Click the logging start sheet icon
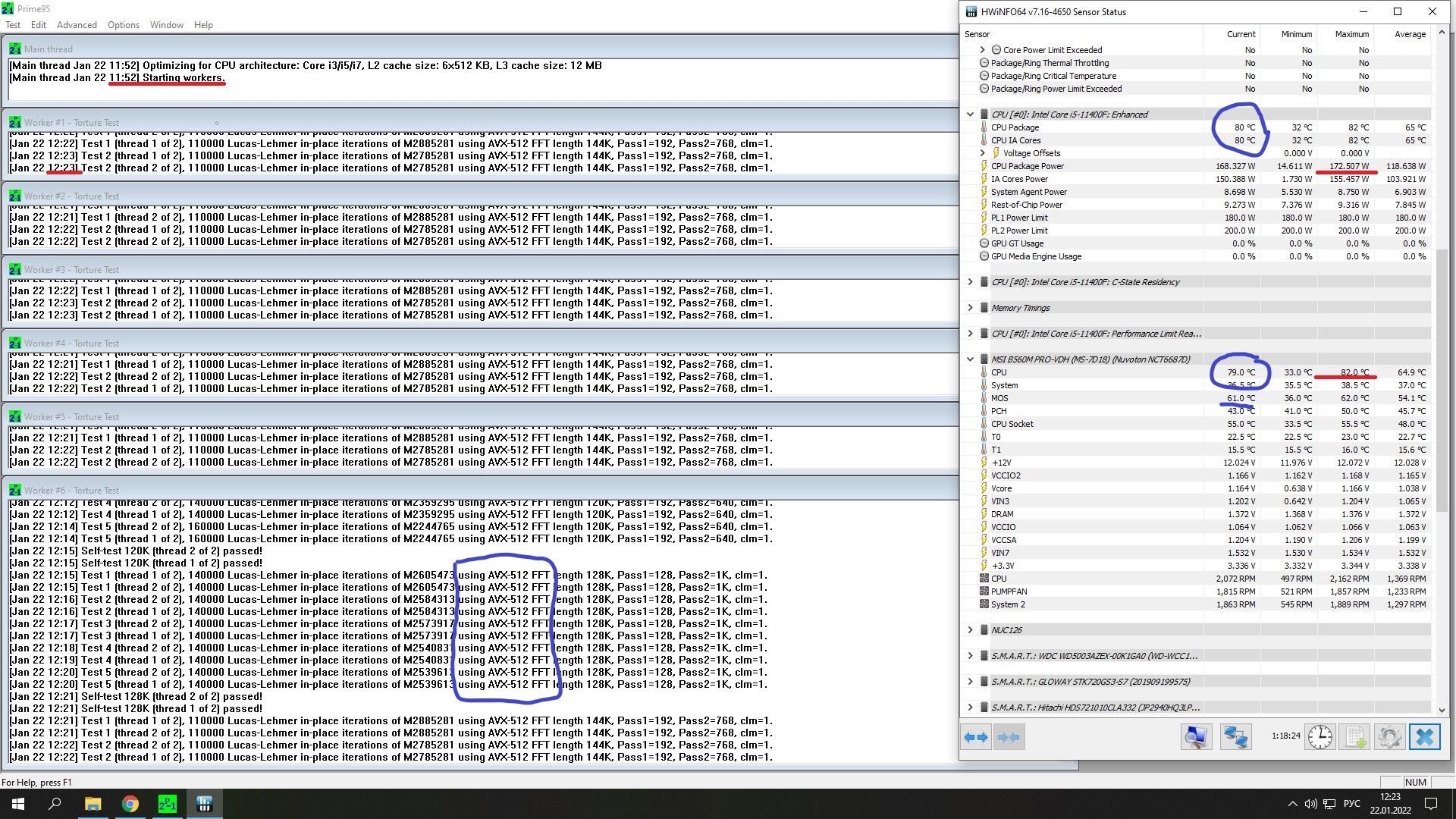The height and width of the screenshot is (819, 1456). pos(1356,737)
